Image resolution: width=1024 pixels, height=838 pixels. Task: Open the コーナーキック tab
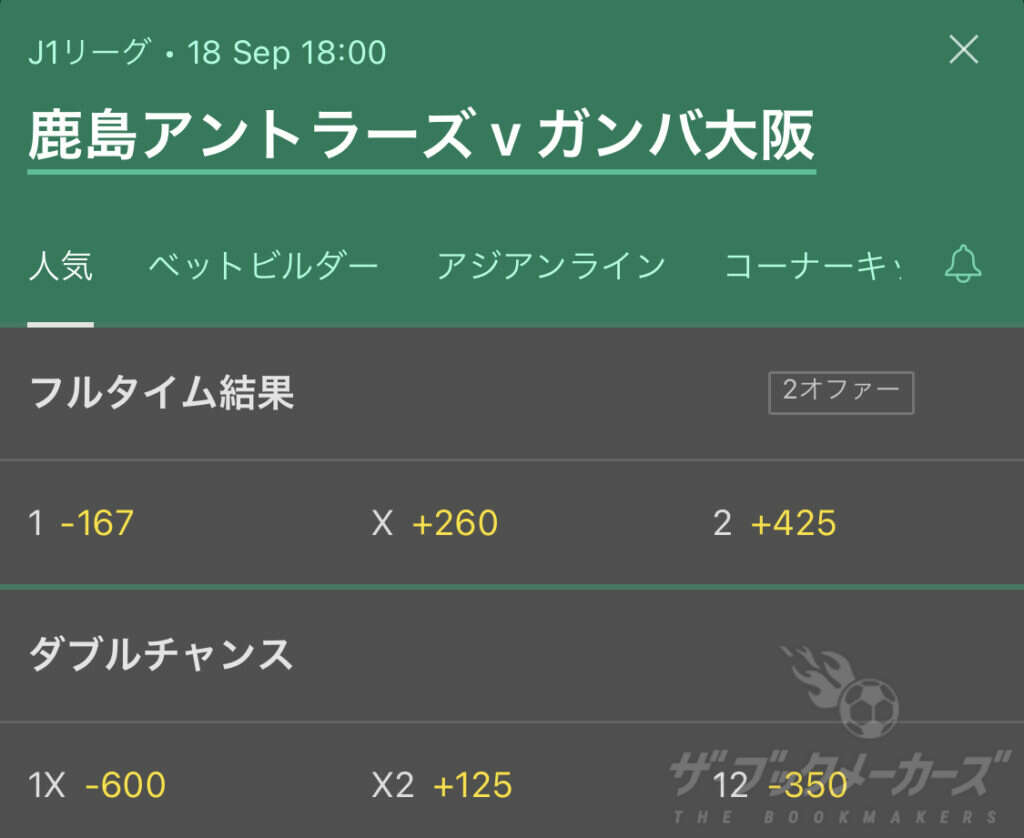[x=810, y=263]
